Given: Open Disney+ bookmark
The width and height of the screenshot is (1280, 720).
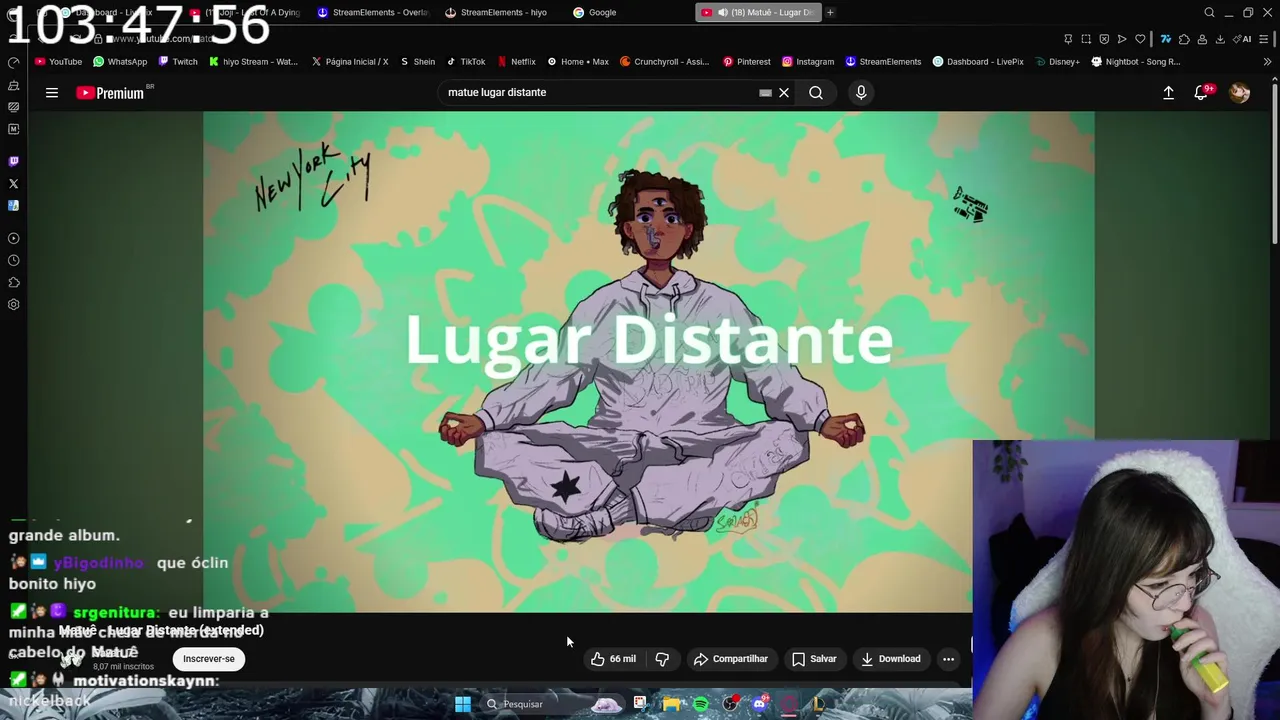Looking at the screenshot, I should [x=1057, y=62].
